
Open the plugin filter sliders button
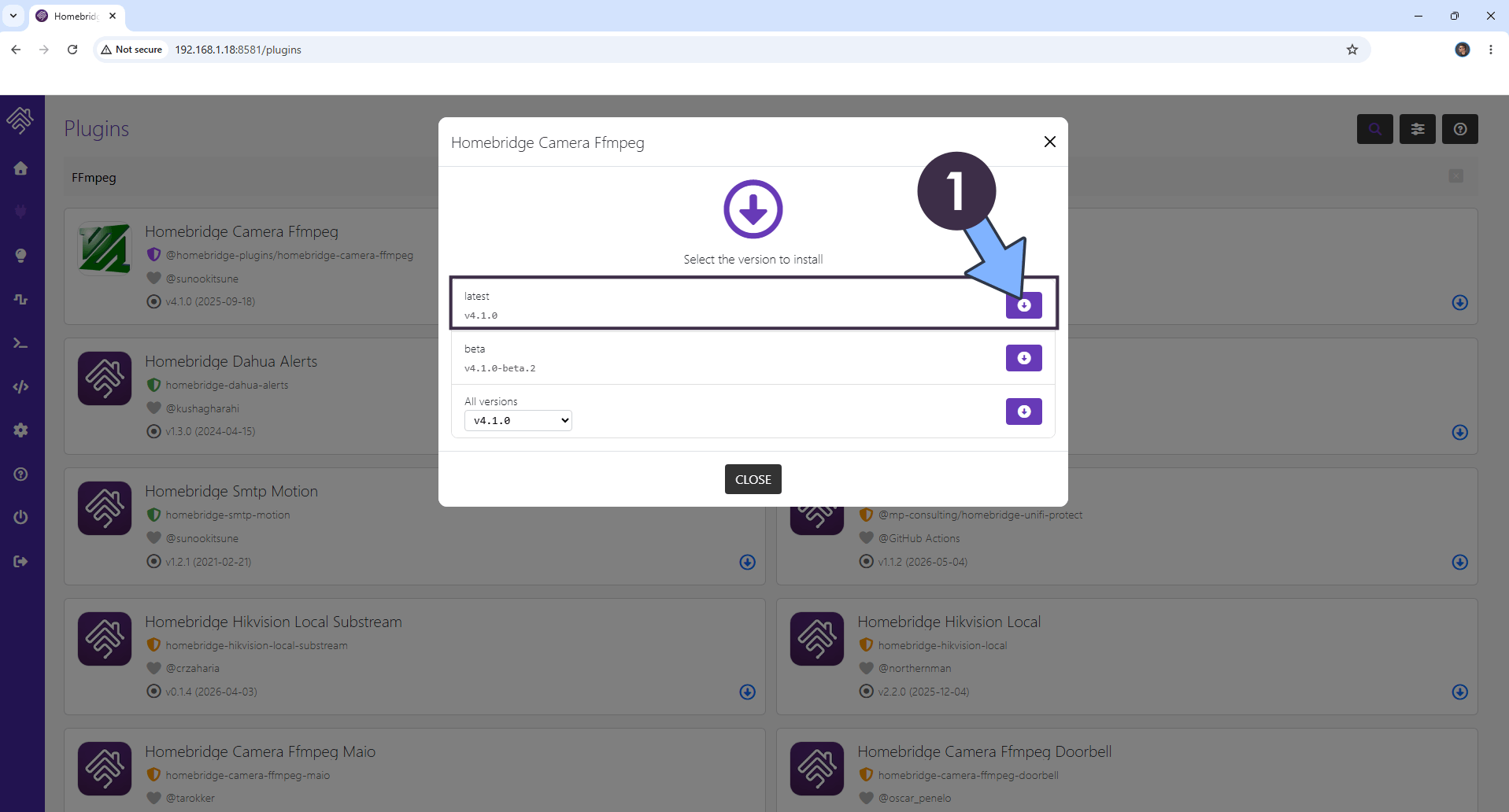coord(1417,129)
